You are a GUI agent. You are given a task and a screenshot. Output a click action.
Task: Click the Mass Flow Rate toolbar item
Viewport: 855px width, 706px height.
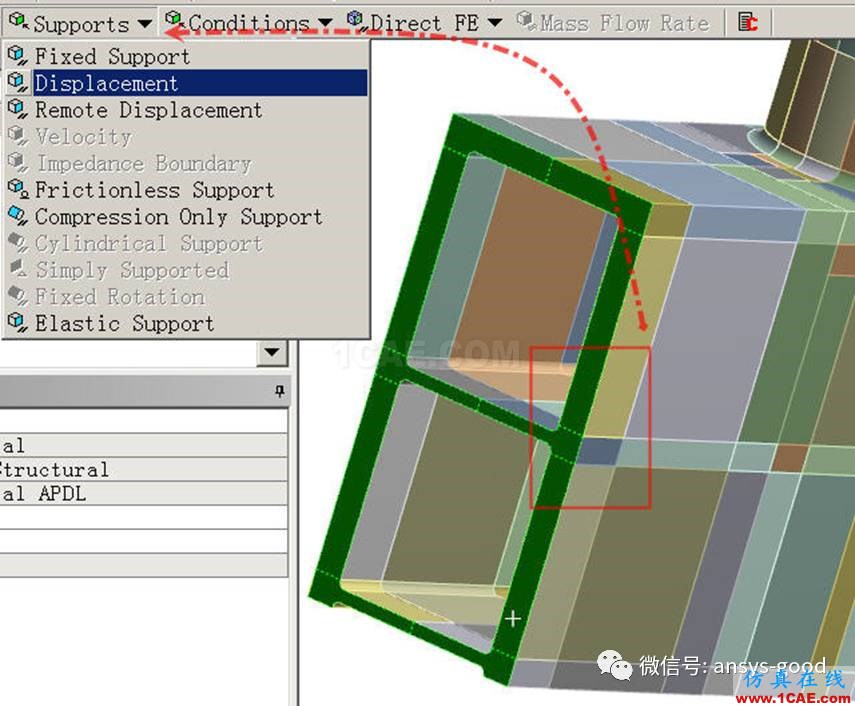613,23
